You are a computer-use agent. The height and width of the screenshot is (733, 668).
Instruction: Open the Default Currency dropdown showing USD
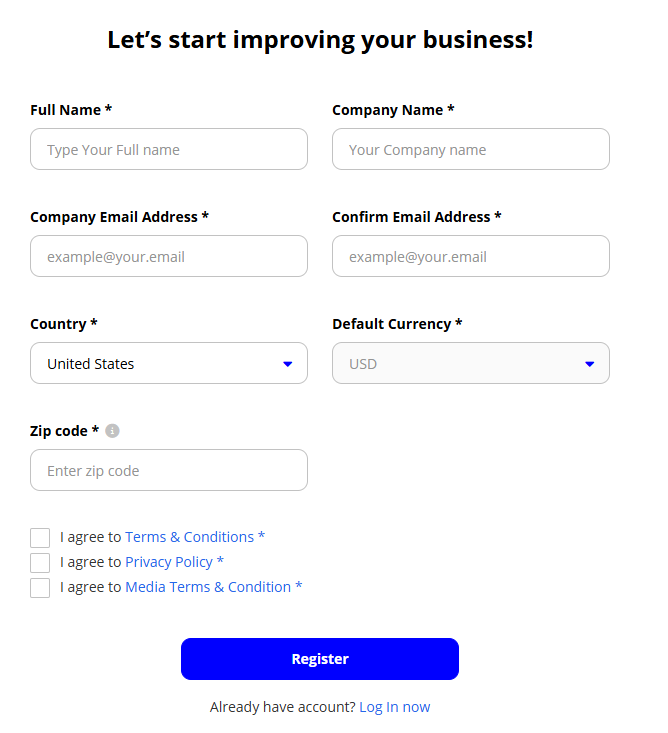coord(471,363)
